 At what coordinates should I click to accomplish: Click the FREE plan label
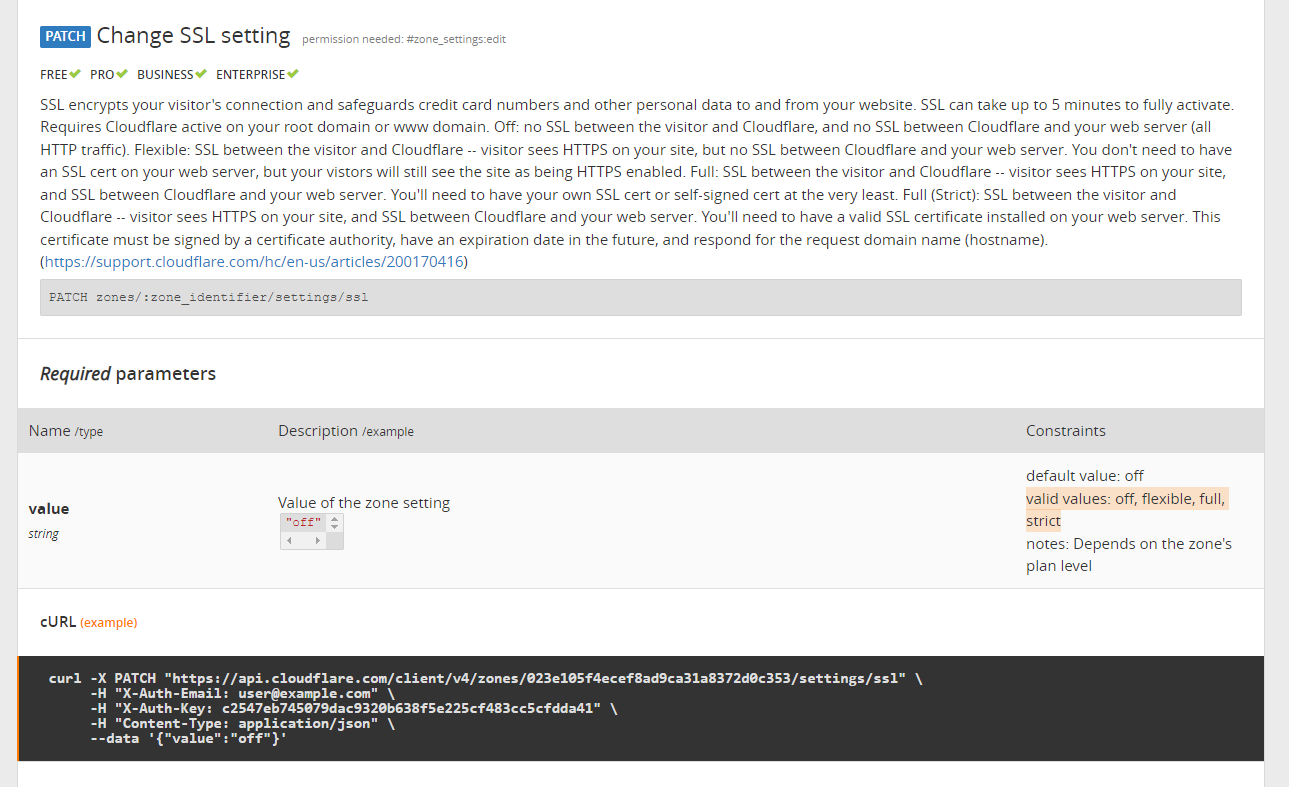54,75
